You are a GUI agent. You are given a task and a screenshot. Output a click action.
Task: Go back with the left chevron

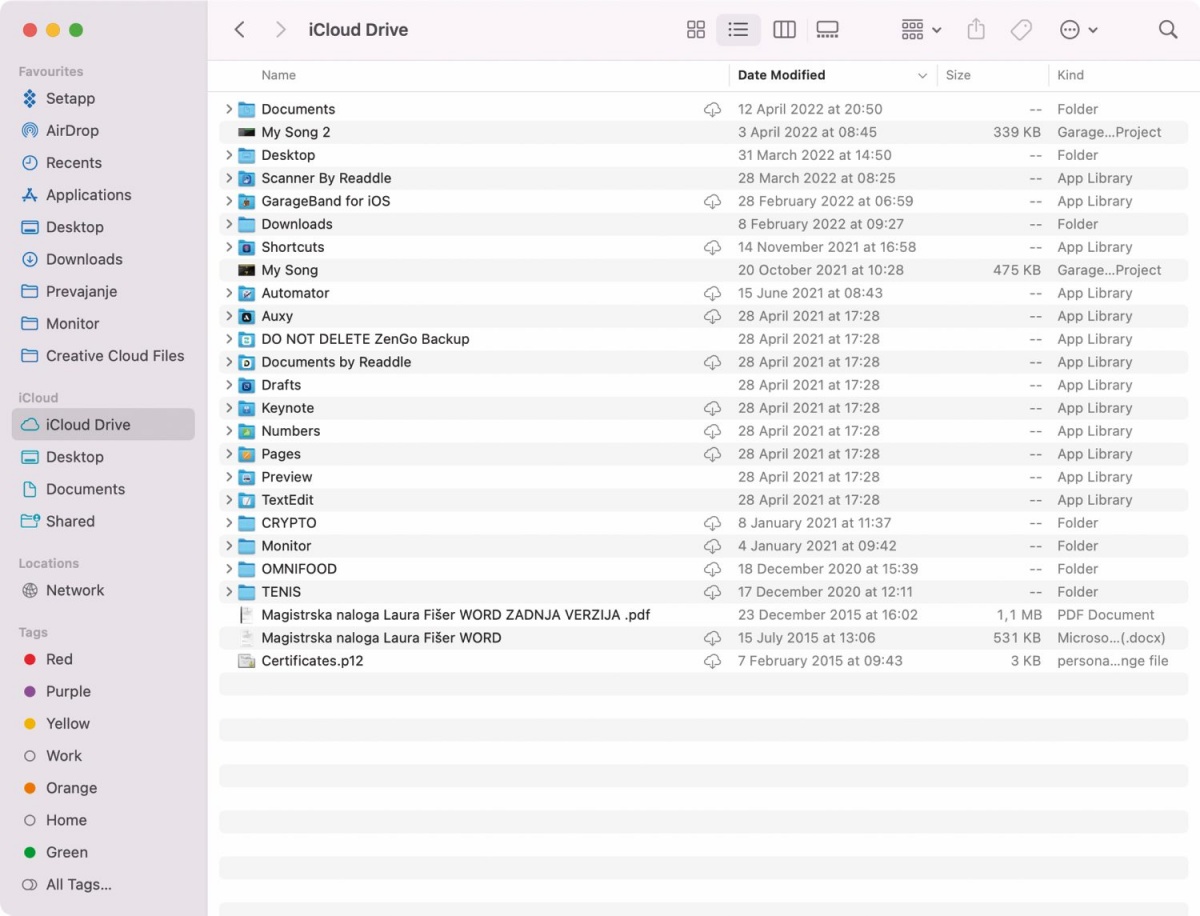240,30
